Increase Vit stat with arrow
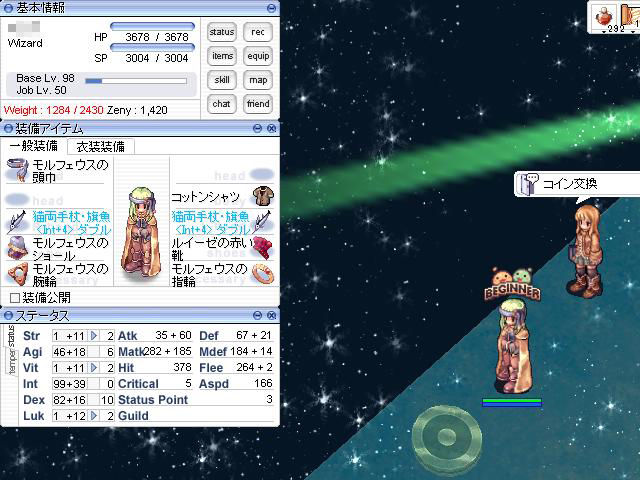The image size is (640, 480). (94, 368)
